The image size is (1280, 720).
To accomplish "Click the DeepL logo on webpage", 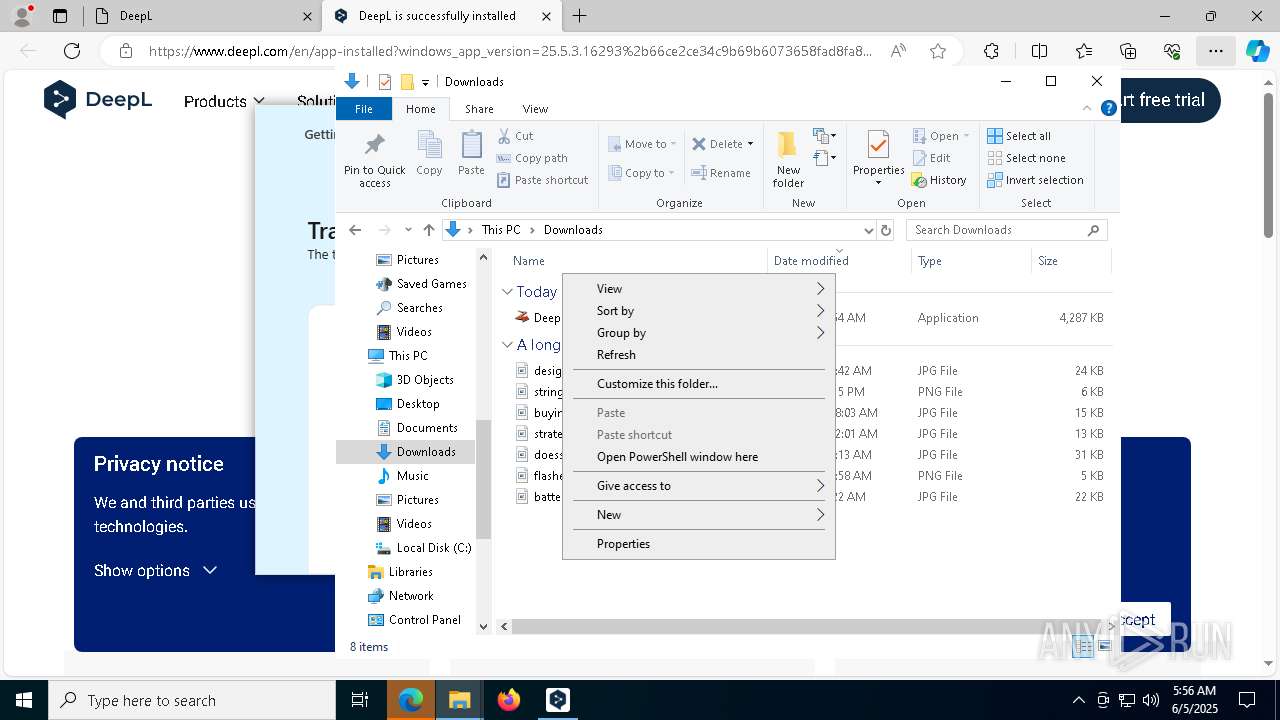I will [98, 99].
